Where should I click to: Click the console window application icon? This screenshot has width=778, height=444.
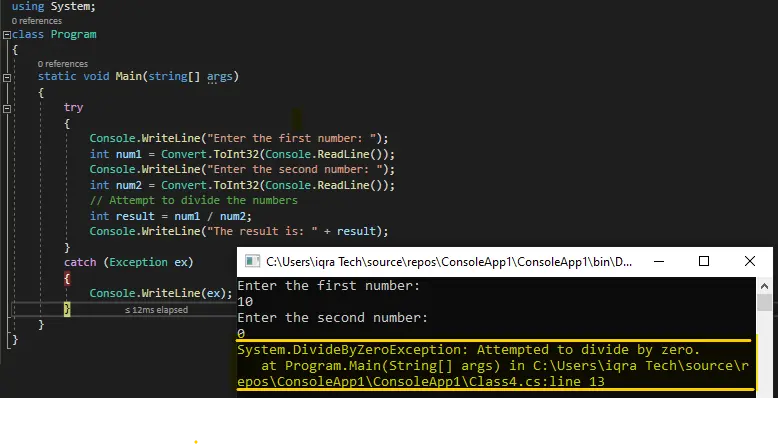pos(251,262)
